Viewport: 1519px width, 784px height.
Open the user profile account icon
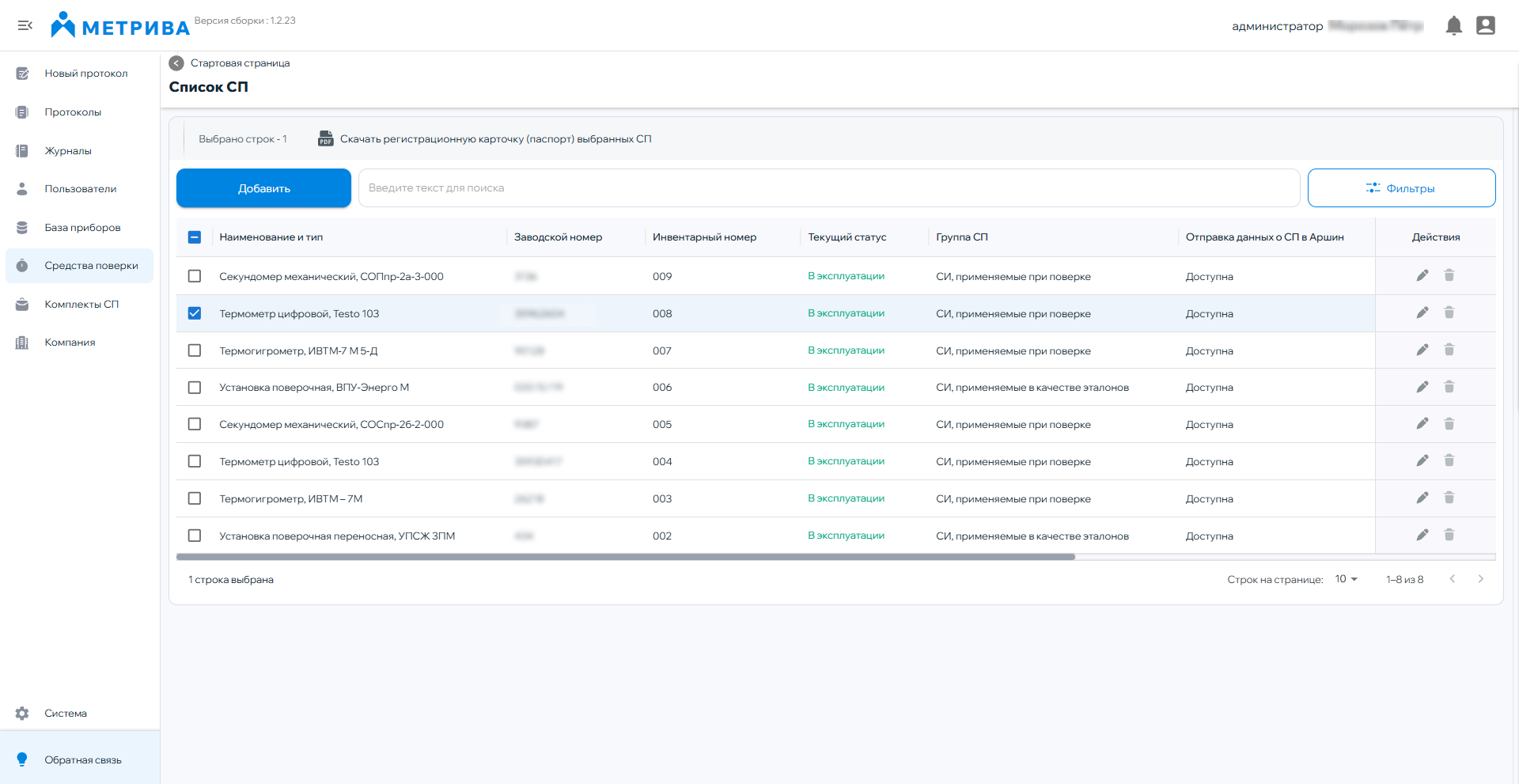(x=1486, y=26)
